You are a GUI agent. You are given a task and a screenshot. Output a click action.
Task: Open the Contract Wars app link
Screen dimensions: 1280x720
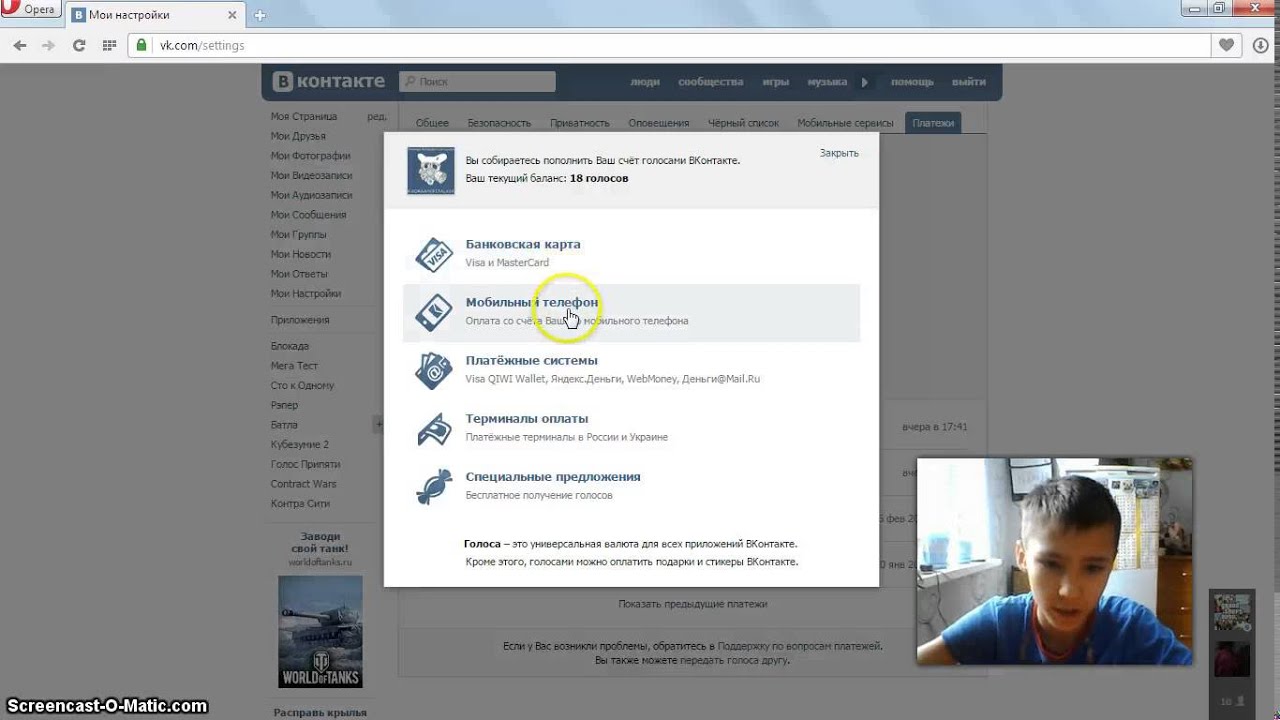303,484
